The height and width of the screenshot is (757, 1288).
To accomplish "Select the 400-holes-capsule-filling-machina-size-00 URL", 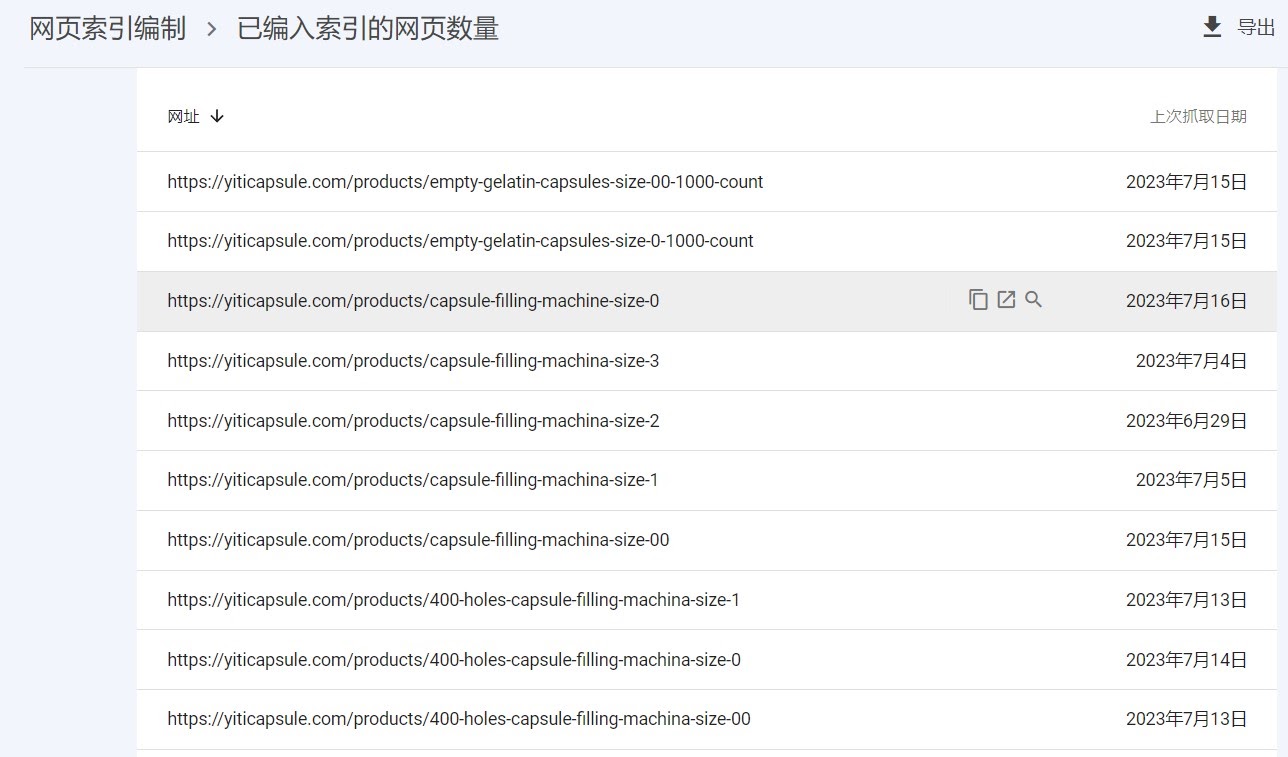I will [459, 719].
